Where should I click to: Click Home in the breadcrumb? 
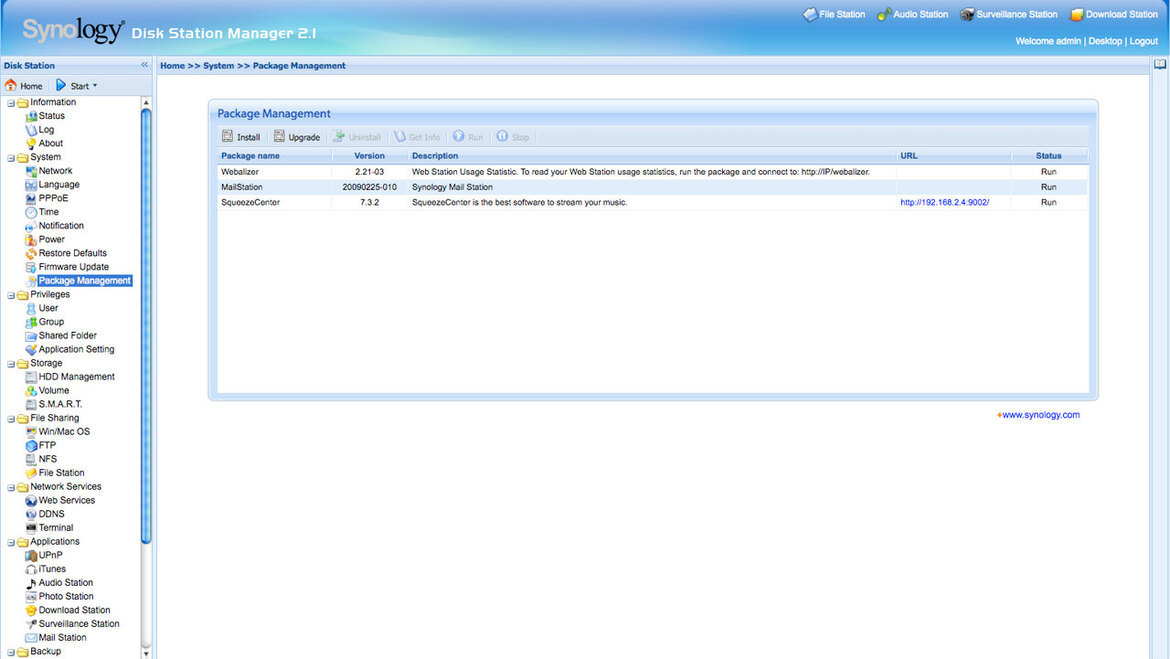coord(172,66)
